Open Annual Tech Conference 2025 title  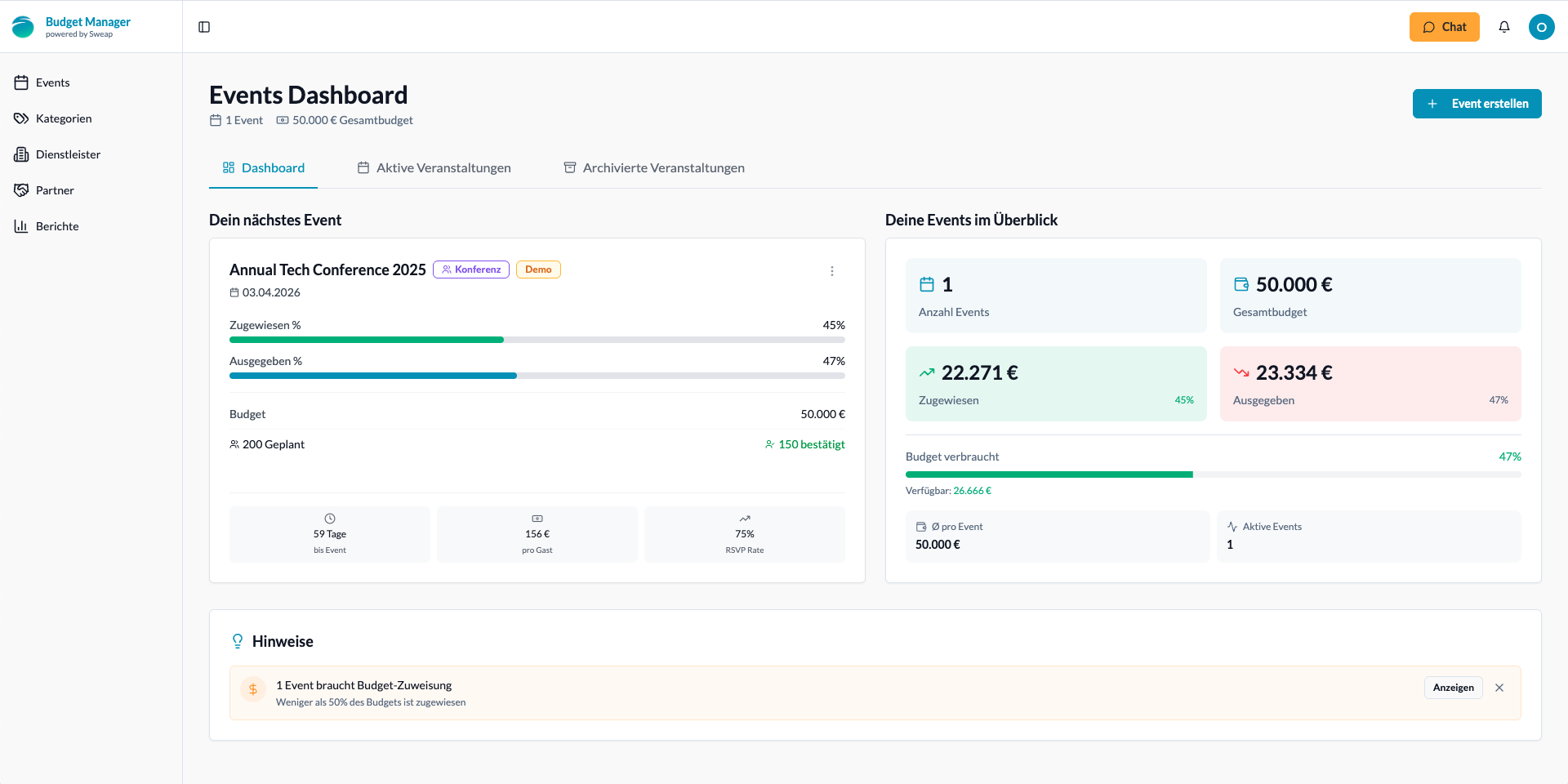tap(327, 270)
